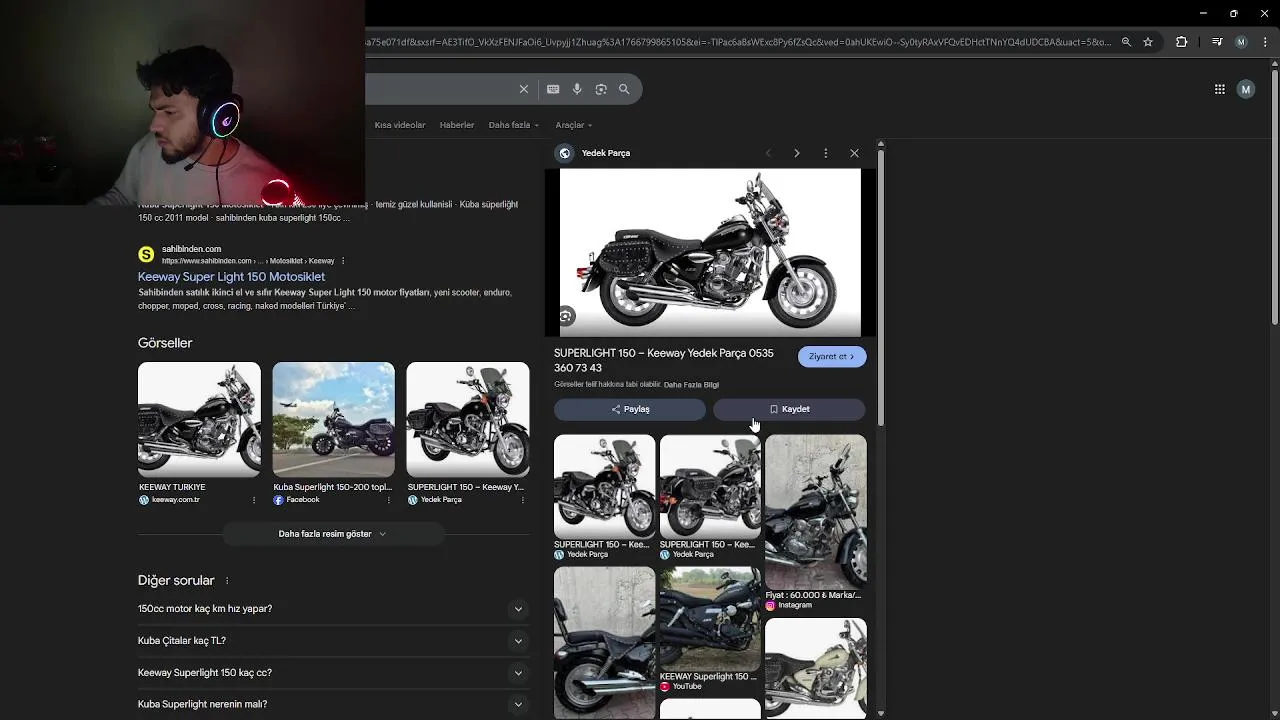
Task: Expand '150cc motor kaç km hız yapar?'
Action: [518, 609]
